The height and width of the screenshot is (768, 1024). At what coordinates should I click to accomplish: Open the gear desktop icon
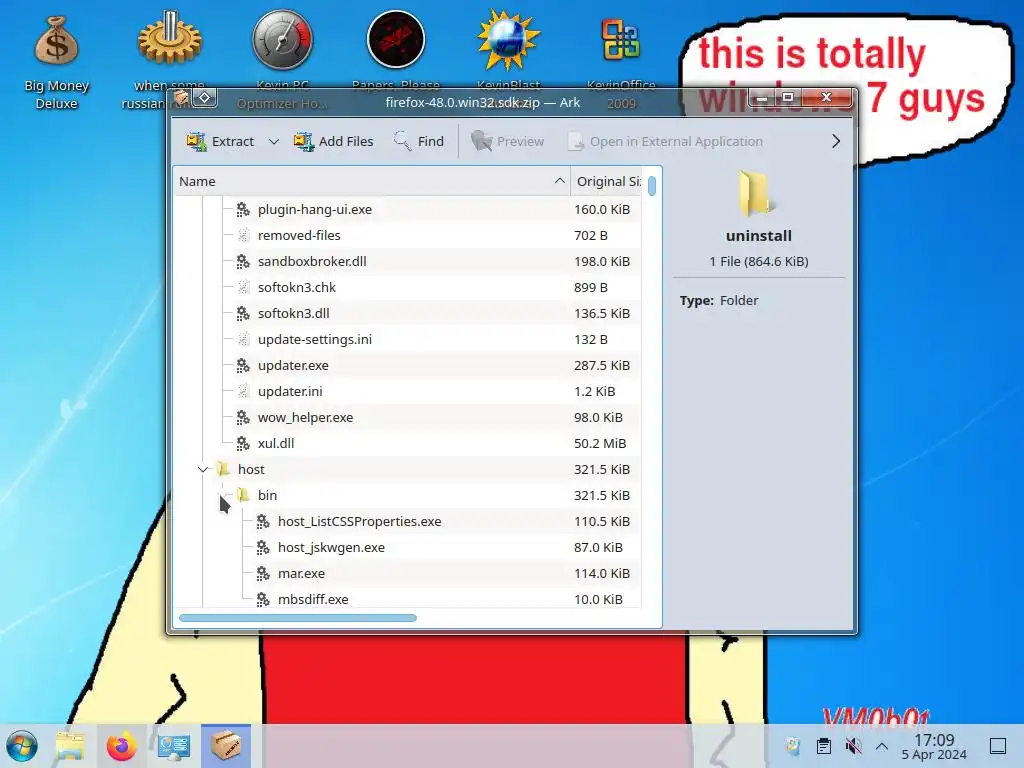coord(170,40)
